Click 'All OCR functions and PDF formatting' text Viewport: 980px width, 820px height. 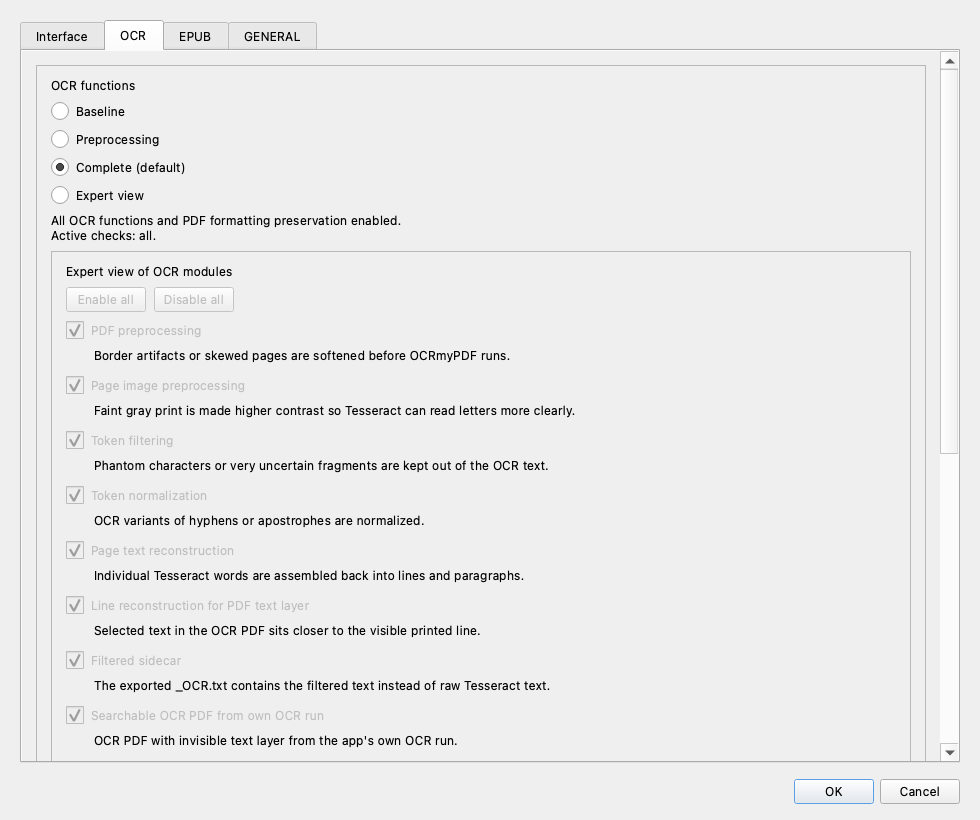click(x=226, y=221)
